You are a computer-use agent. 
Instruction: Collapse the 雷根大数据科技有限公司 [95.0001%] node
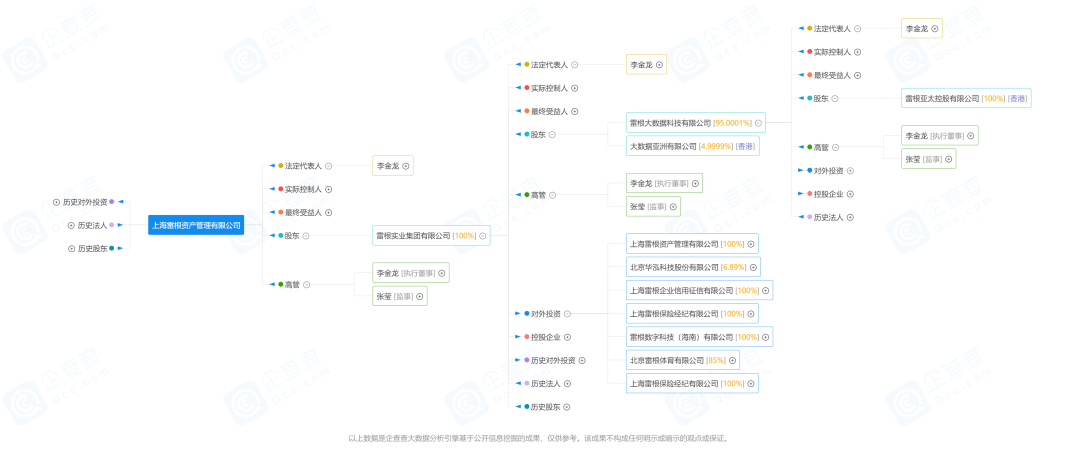758,123
